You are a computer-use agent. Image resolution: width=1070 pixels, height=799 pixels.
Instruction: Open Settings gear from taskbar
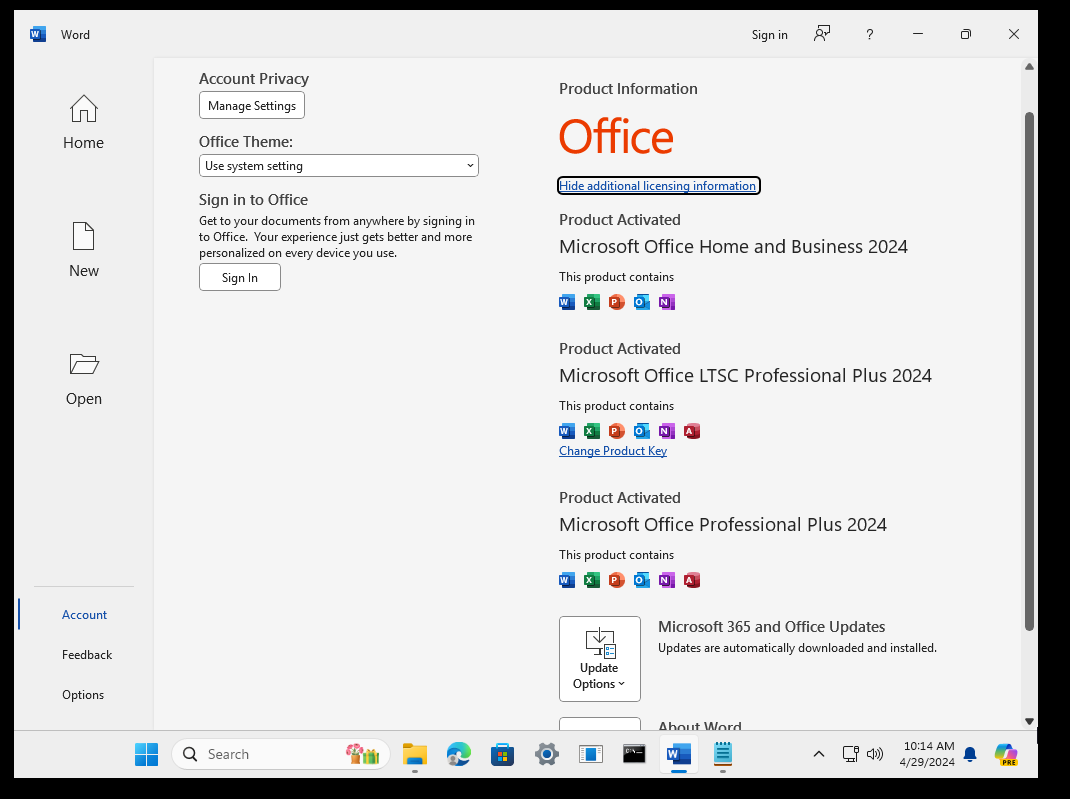[547, 754]
